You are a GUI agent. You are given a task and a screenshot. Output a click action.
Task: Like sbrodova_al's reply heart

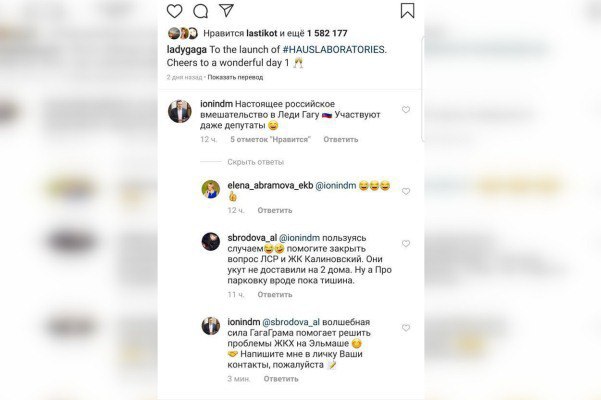point(406,244)
